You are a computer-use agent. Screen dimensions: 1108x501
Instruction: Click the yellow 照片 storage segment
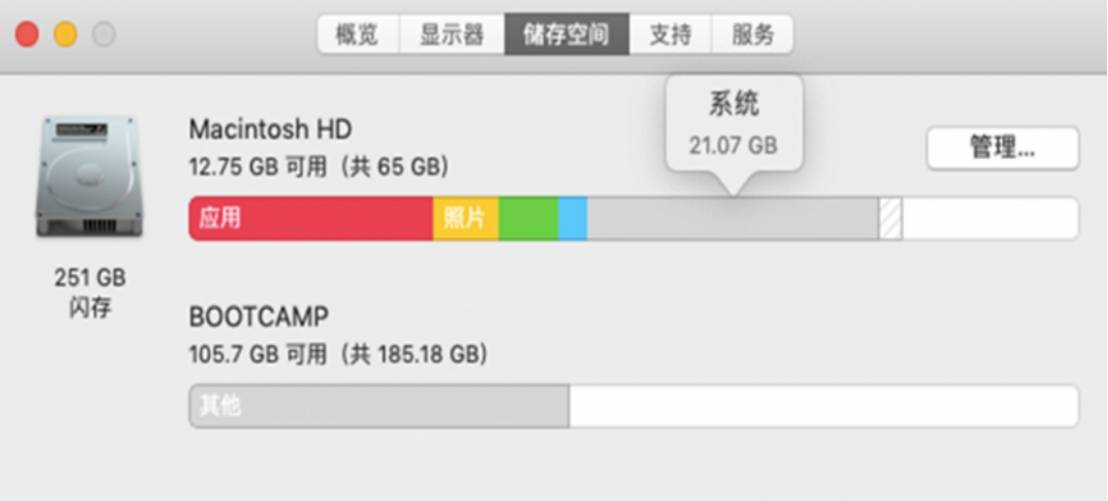click(x=466, y=218)
